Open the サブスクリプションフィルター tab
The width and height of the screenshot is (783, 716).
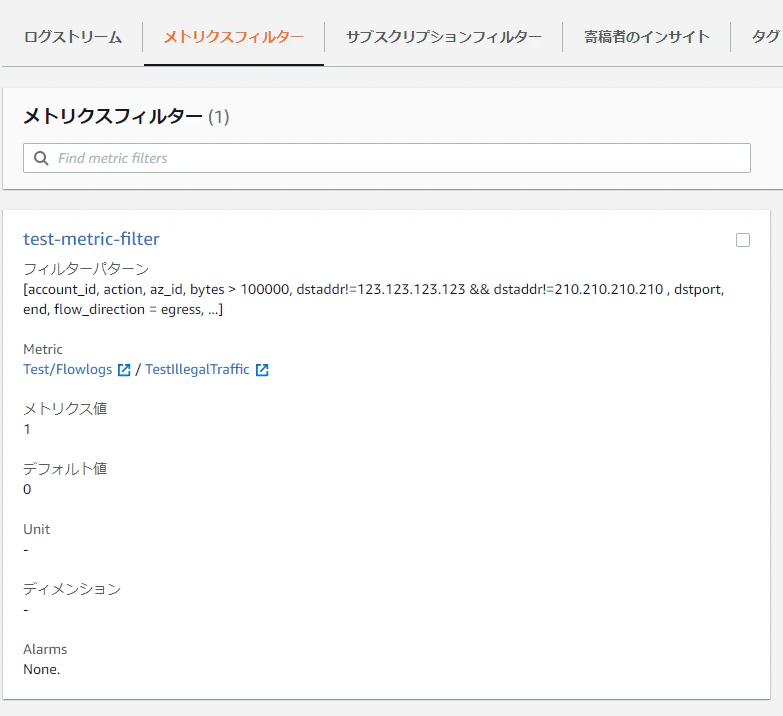[443, 37]
